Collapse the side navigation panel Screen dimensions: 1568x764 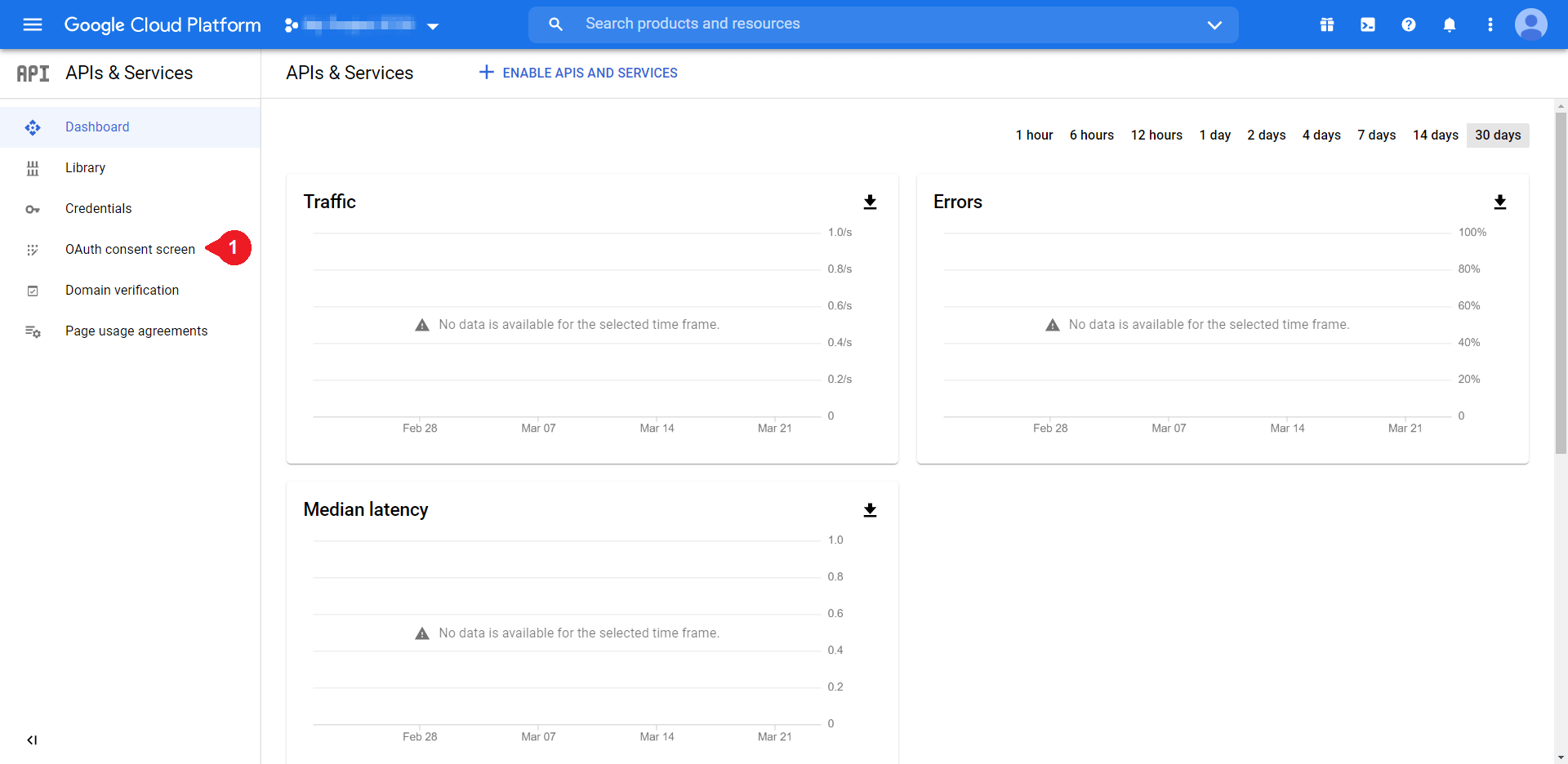[x=32, y=740]
